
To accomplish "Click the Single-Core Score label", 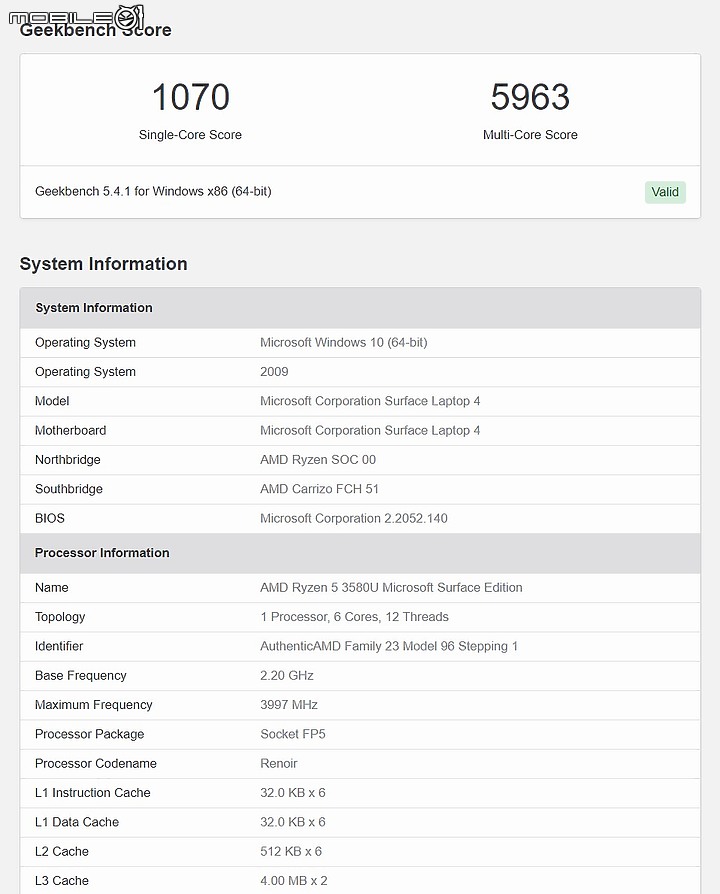I will coord(190,135).
